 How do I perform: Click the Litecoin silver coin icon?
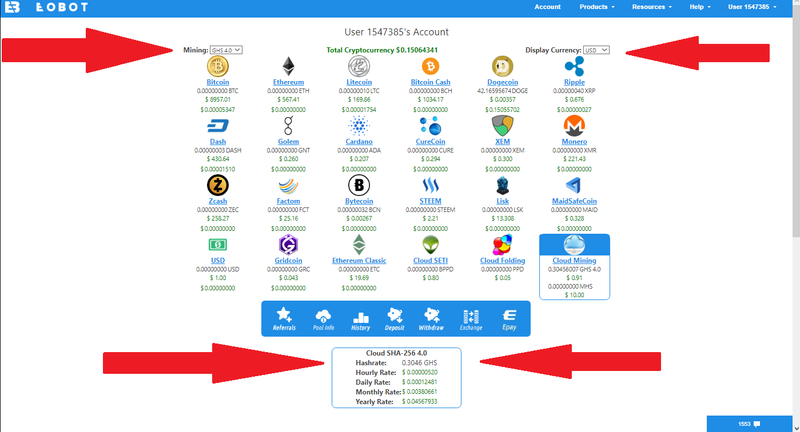[359, 66]
